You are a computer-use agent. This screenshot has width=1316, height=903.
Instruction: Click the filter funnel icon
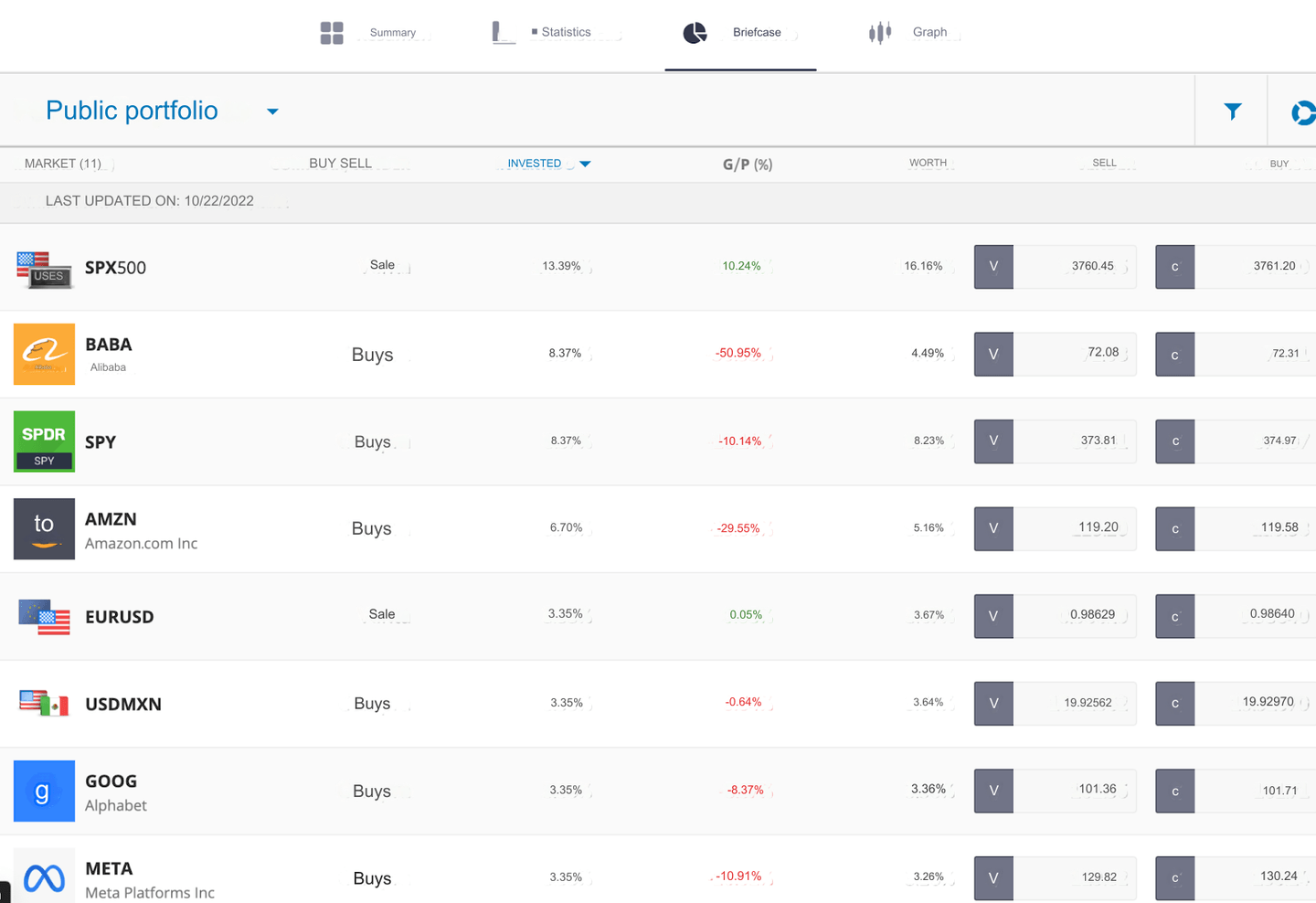[1232, 112]
